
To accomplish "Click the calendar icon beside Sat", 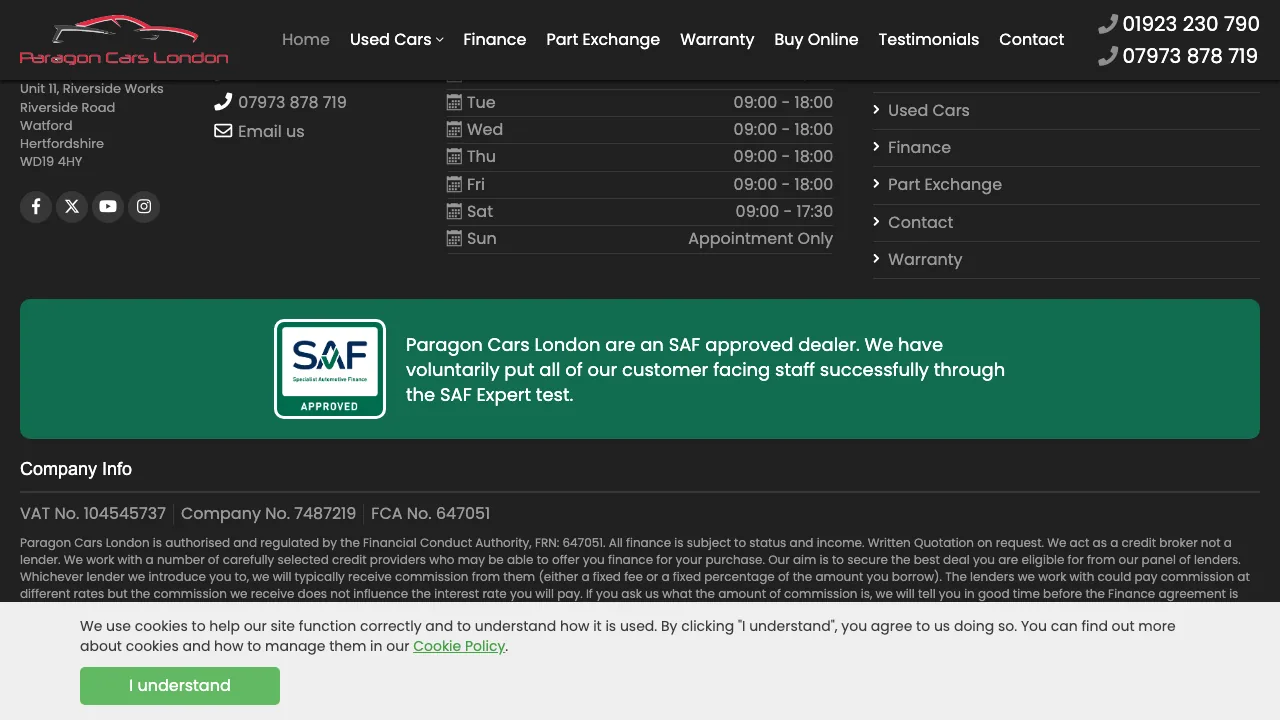I will click(453, 211).
